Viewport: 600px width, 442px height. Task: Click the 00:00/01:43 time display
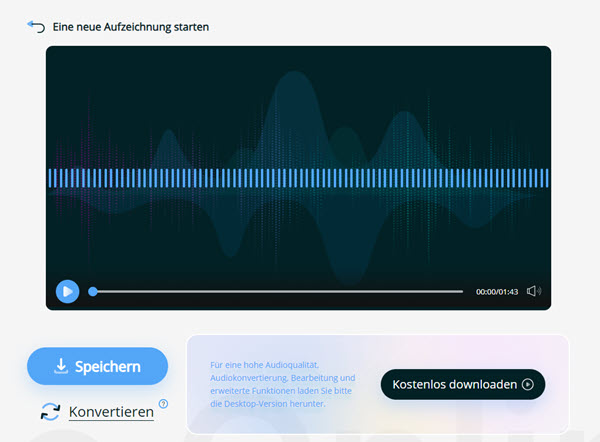click(x=497, y=292)
